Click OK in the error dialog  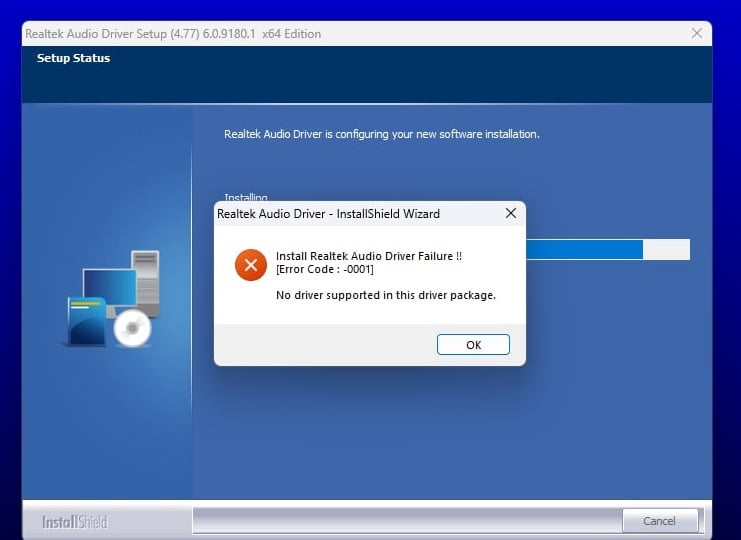point(473,344)
